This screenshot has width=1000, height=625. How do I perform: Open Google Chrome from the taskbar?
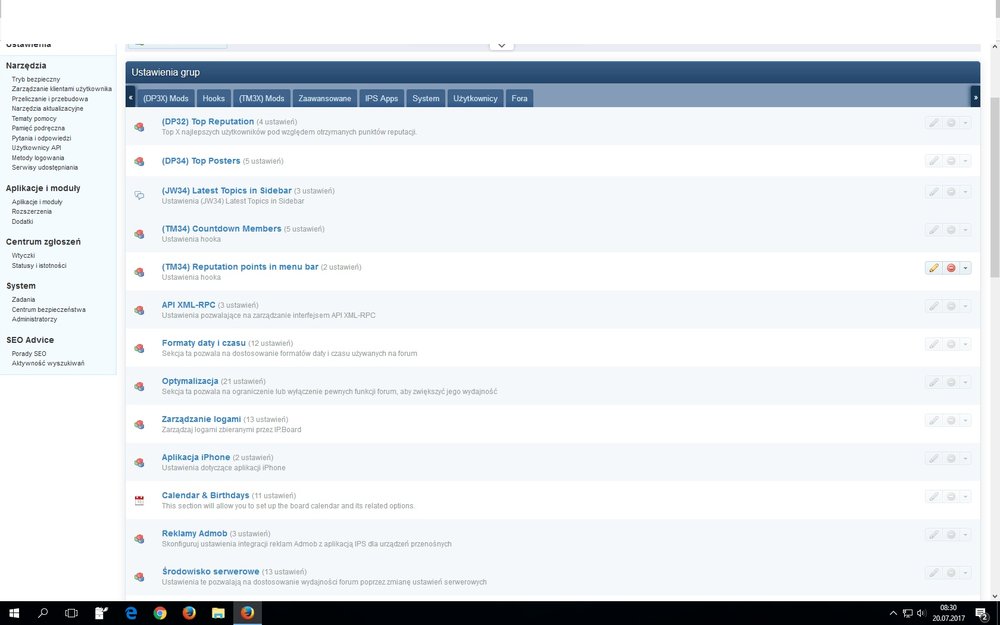160,612
